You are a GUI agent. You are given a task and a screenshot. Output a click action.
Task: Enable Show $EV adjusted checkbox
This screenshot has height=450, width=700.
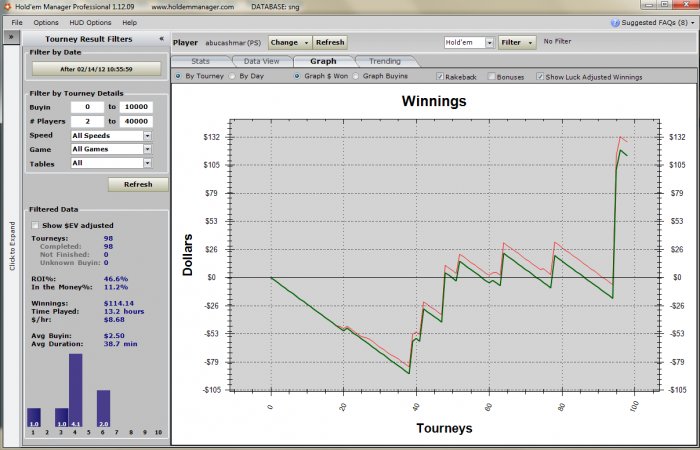point(35,225)
